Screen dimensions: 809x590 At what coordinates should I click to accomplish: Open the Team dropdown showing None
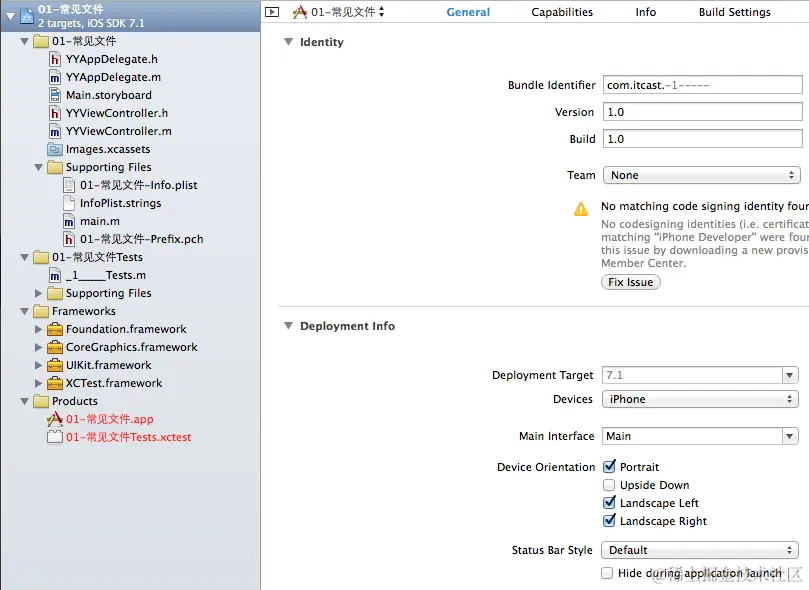(702, 175)
